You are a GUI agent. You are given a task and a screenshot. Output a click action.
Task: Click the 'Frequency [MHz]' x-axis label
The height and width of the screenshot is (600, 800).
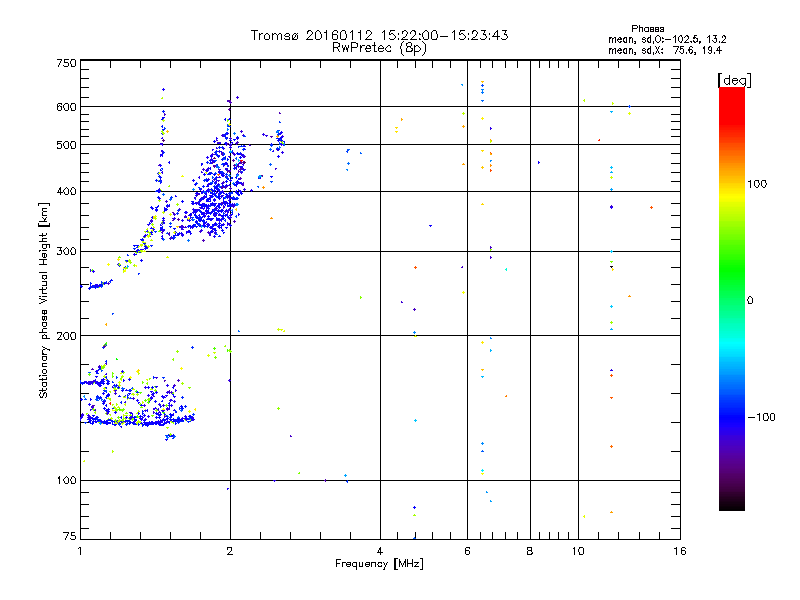pyautogui.click(x=379, y=564)
